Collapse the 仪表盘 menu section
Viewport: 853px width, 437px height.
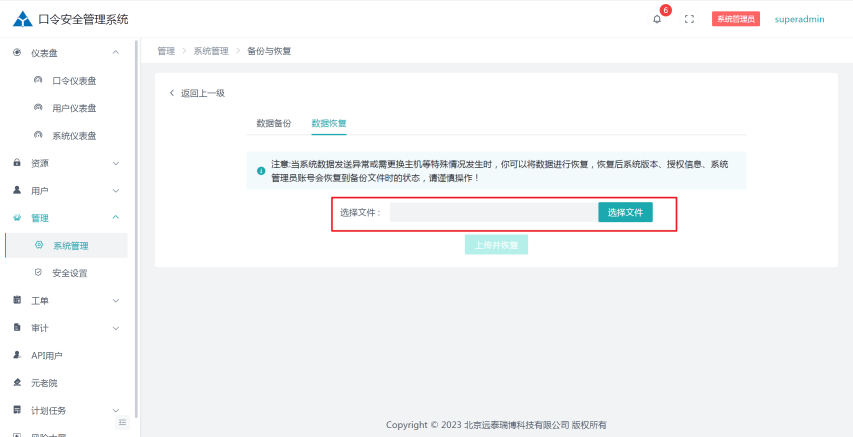(x=116, y=52)
